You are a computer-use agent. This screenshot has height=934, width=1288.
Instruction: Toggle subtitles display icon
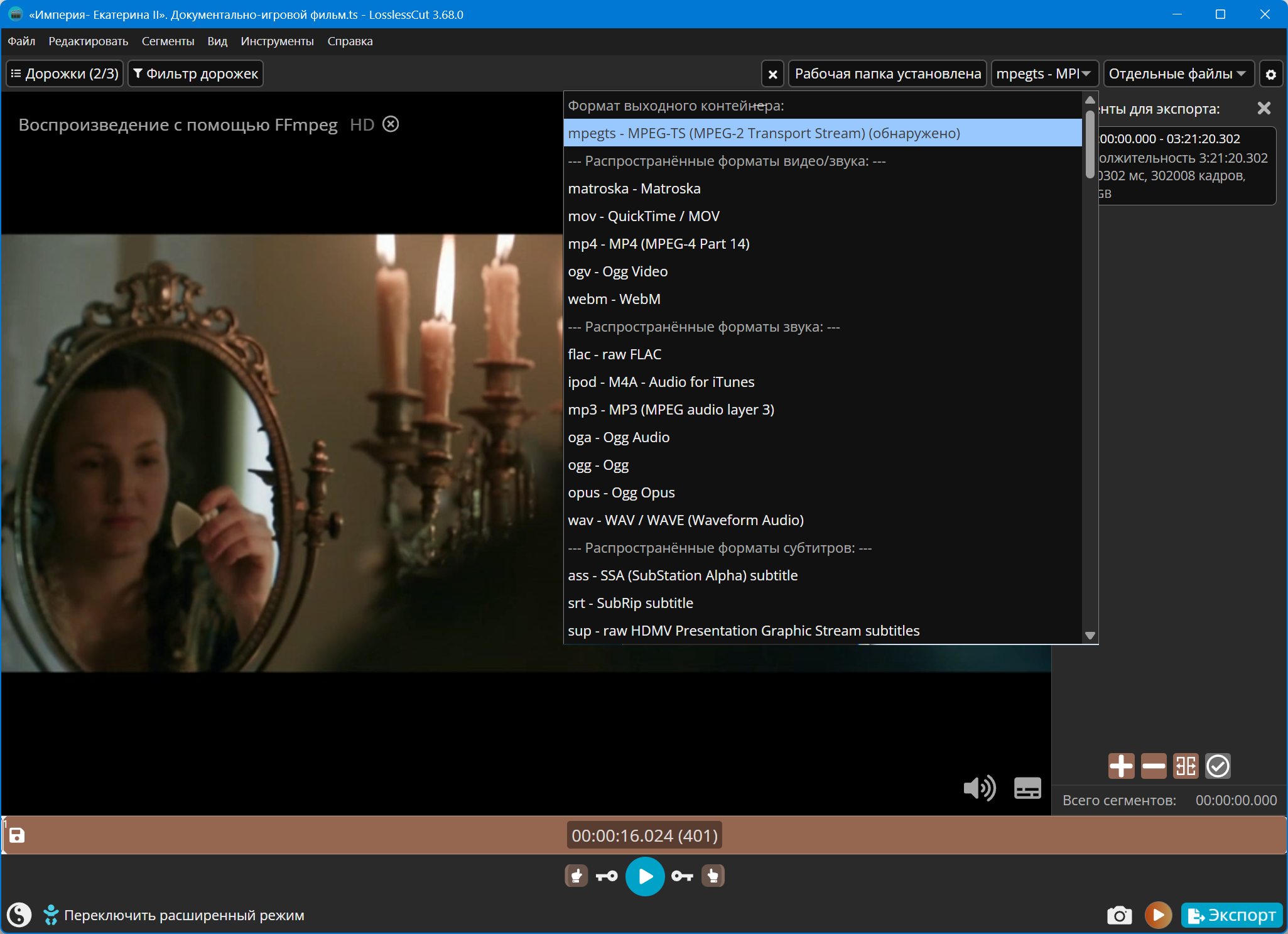(x=1027, y=788)
